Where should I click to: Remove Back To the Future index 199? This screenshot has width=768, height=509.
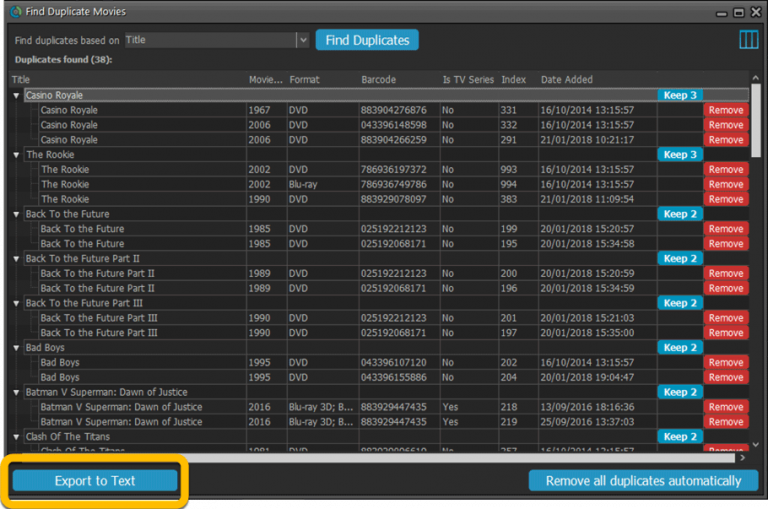pyautogui.click(x=726, y=229)
